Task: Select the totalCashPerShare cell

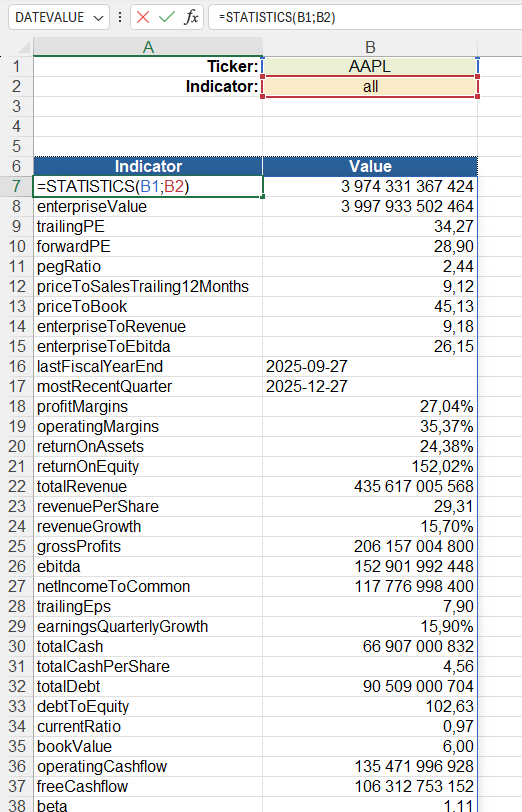Action: 148,667
